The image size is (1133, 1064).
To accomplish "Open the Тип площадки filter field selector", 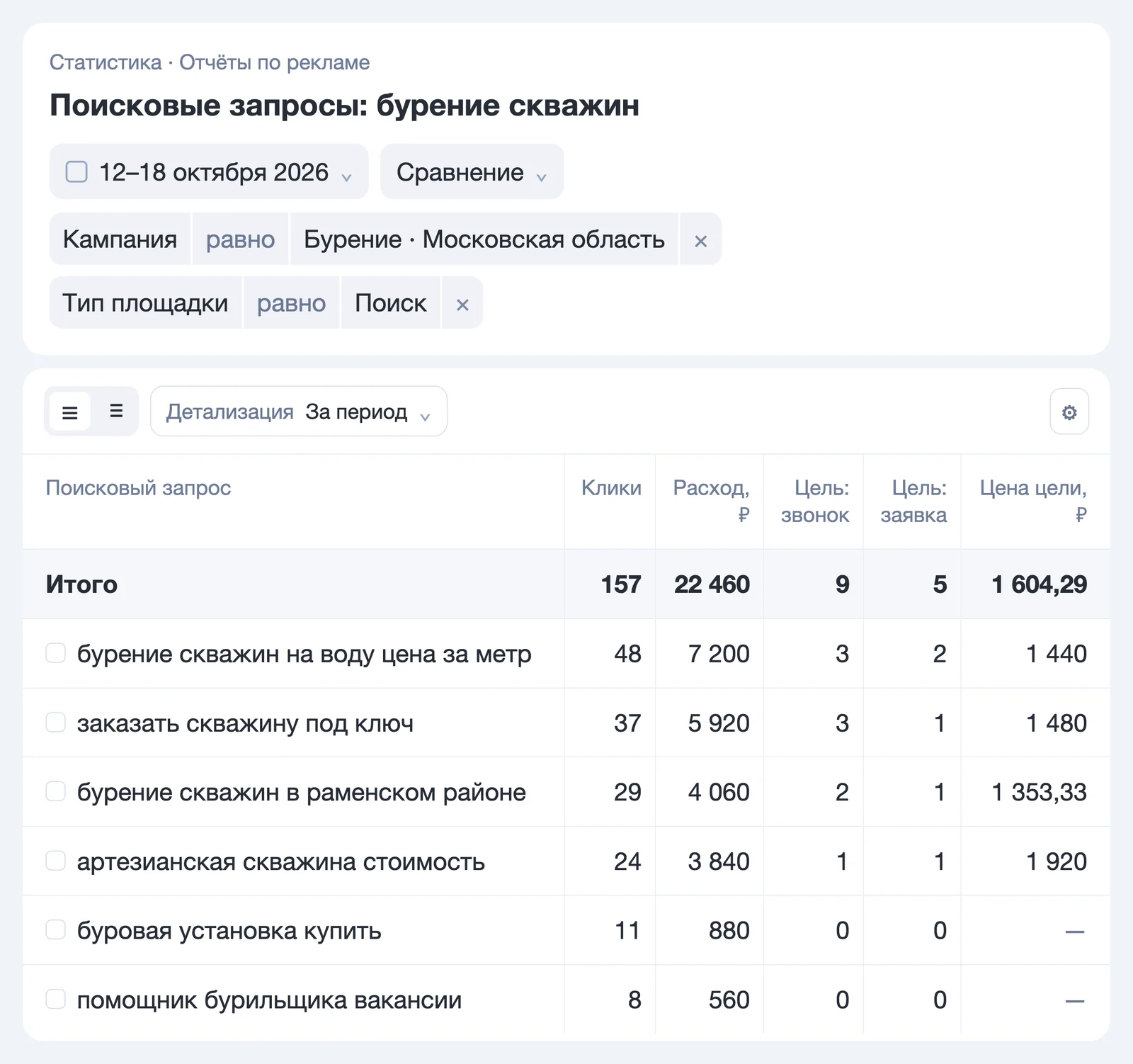I will [145, 303].
